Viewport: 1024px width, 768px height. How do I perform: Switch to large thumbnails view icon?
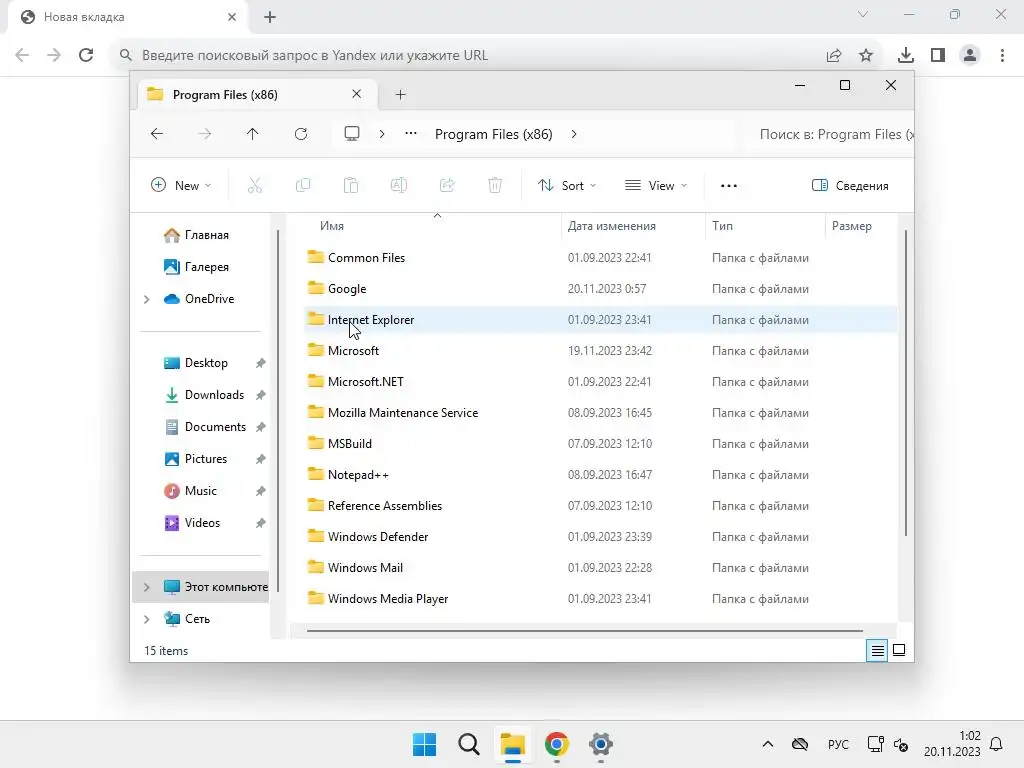pyautogui.click(x=899, y=650)
